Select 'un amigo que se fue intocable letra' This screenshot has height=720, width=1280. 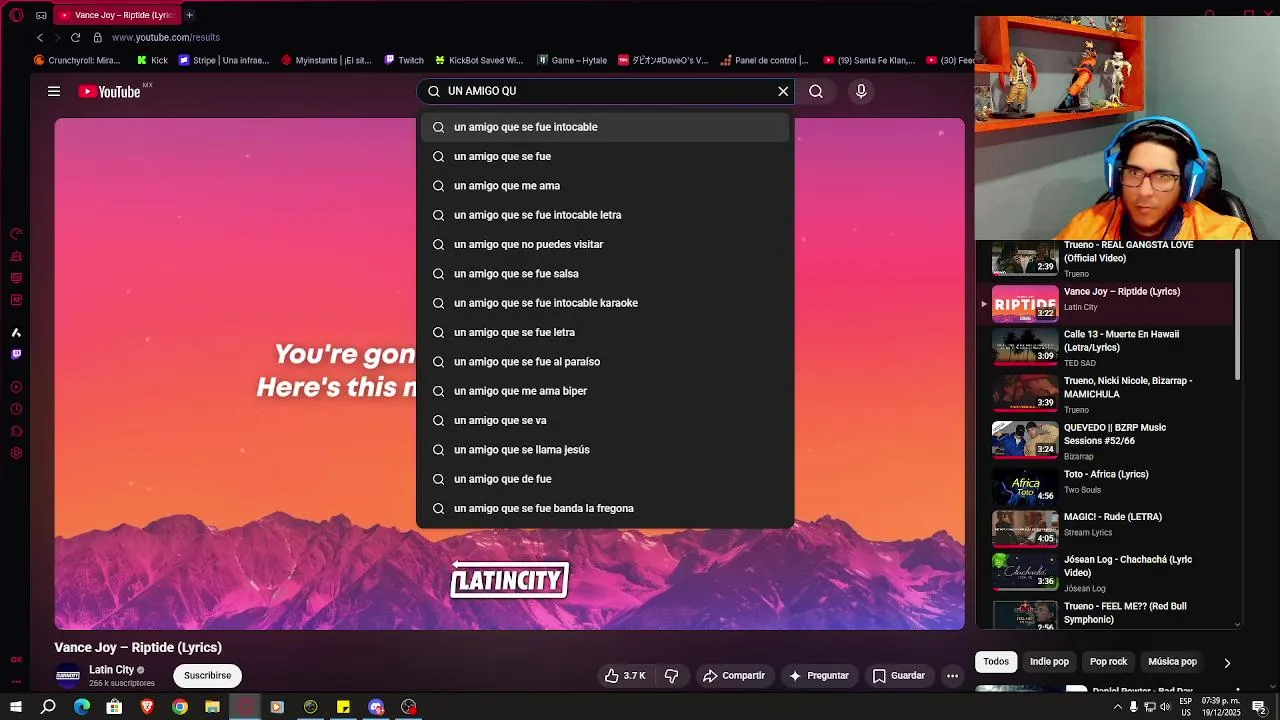(605, 215)
